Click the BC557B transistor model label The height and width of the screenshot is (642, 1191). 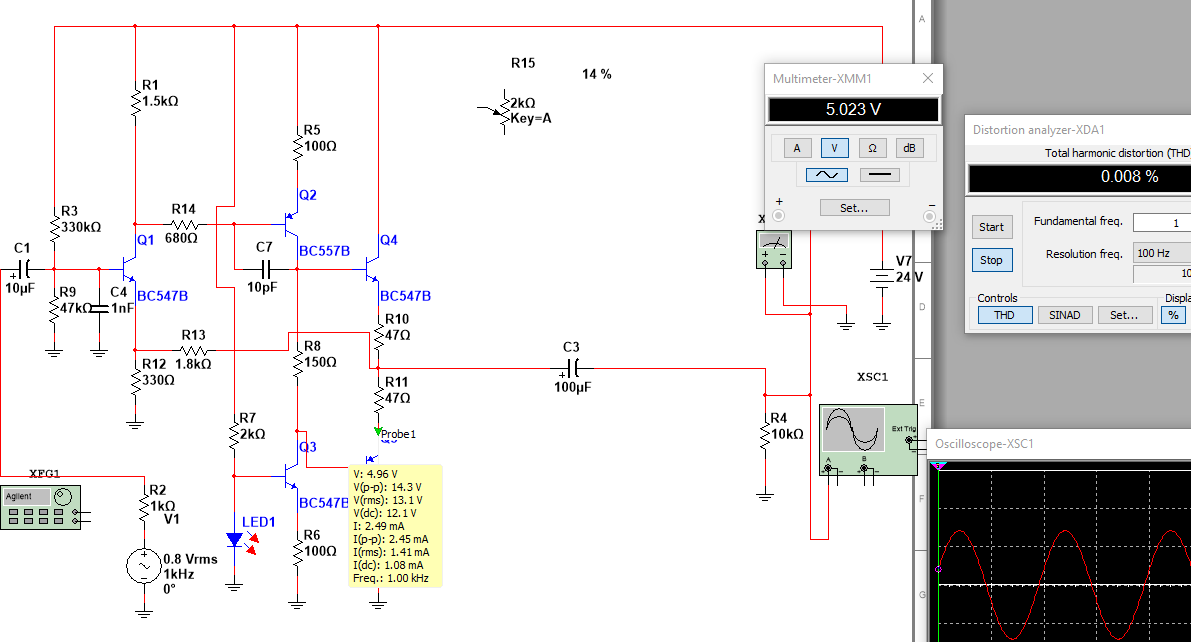pos(324,251)
